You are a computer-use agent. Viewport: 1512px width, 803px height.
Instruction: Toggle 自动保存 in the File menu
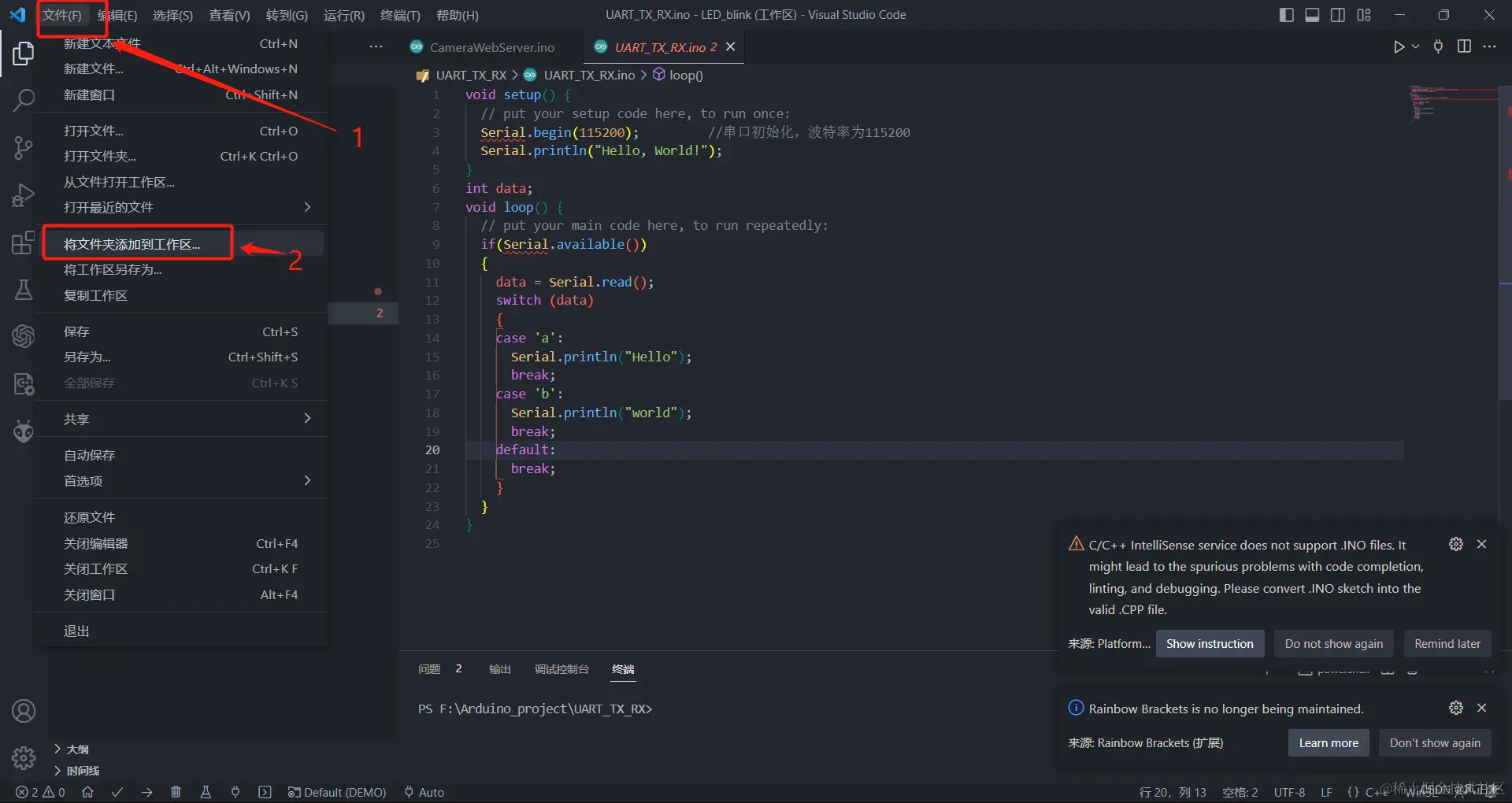click(181, 455)
